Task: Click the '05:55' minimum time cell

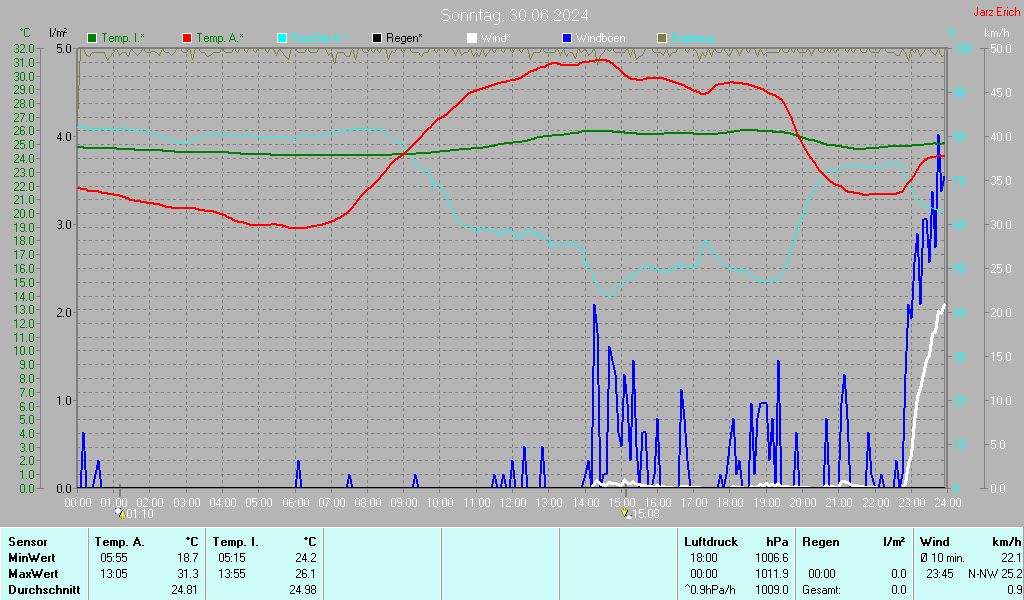Action: pos(114,558)
